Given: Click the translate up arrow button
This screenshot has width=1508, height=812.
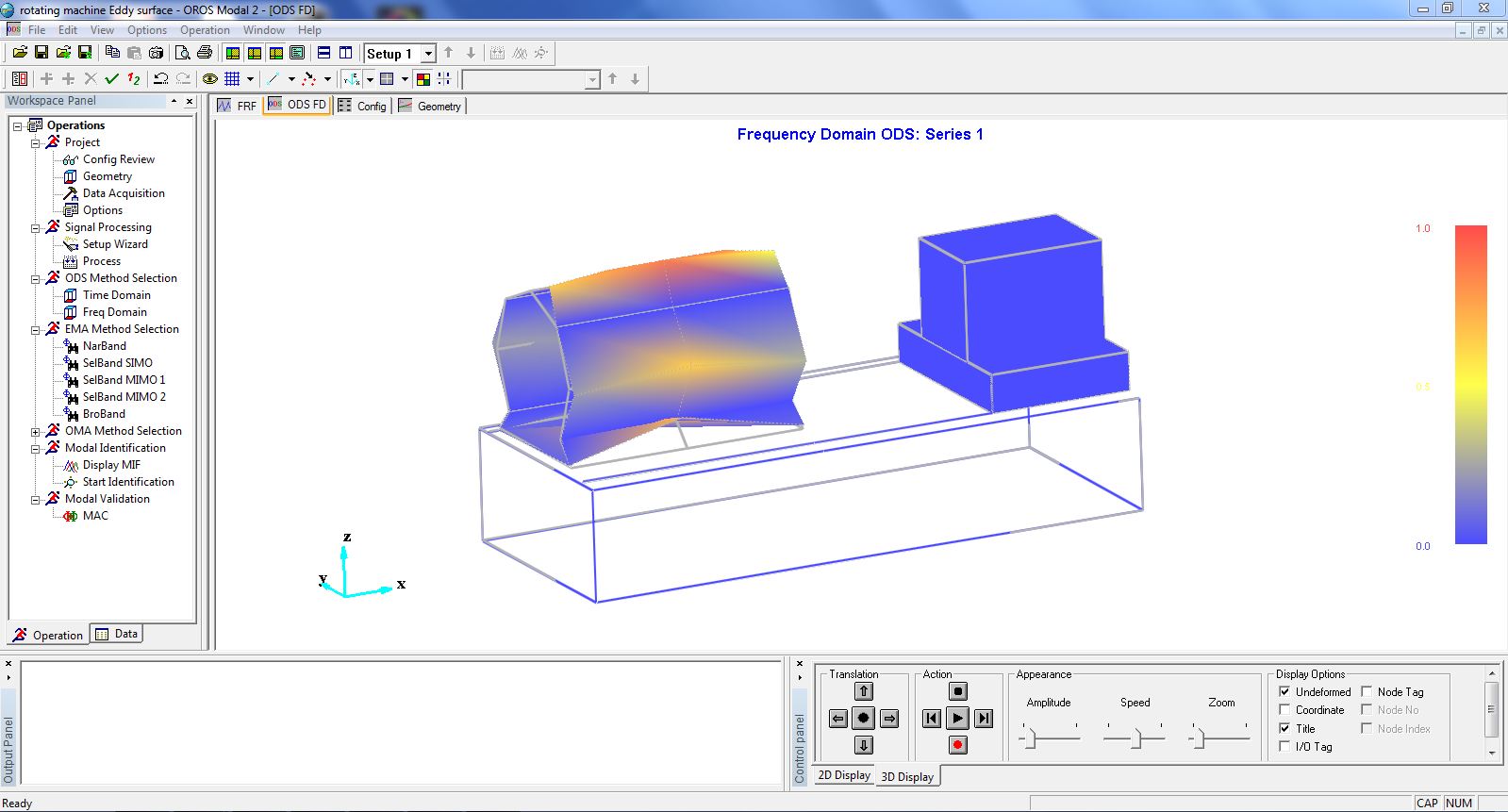Looking at the screenshot, I should point(863,691).
